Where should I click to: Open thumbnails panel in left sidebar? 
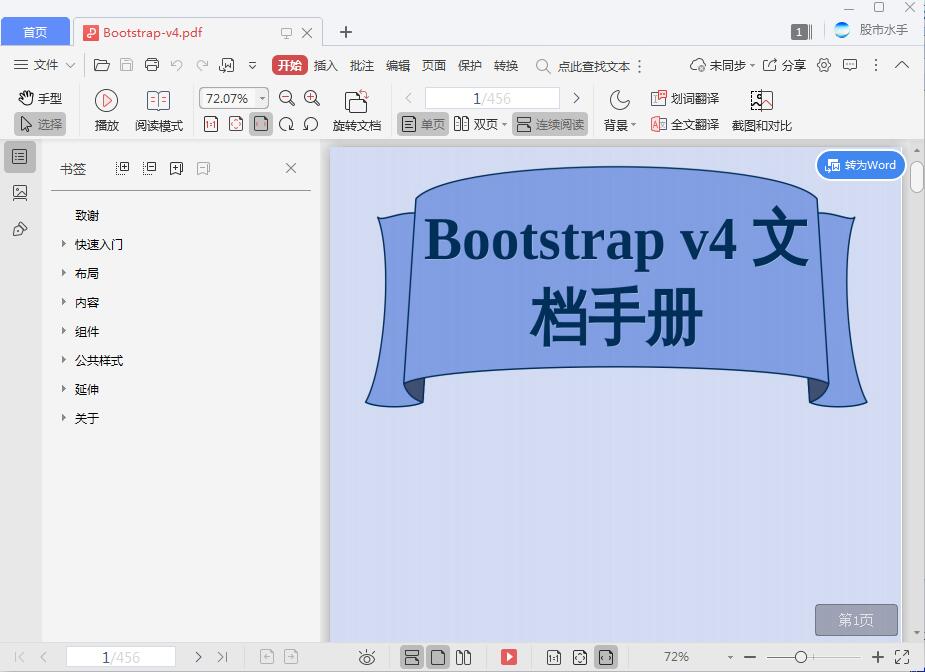point(20,192)
